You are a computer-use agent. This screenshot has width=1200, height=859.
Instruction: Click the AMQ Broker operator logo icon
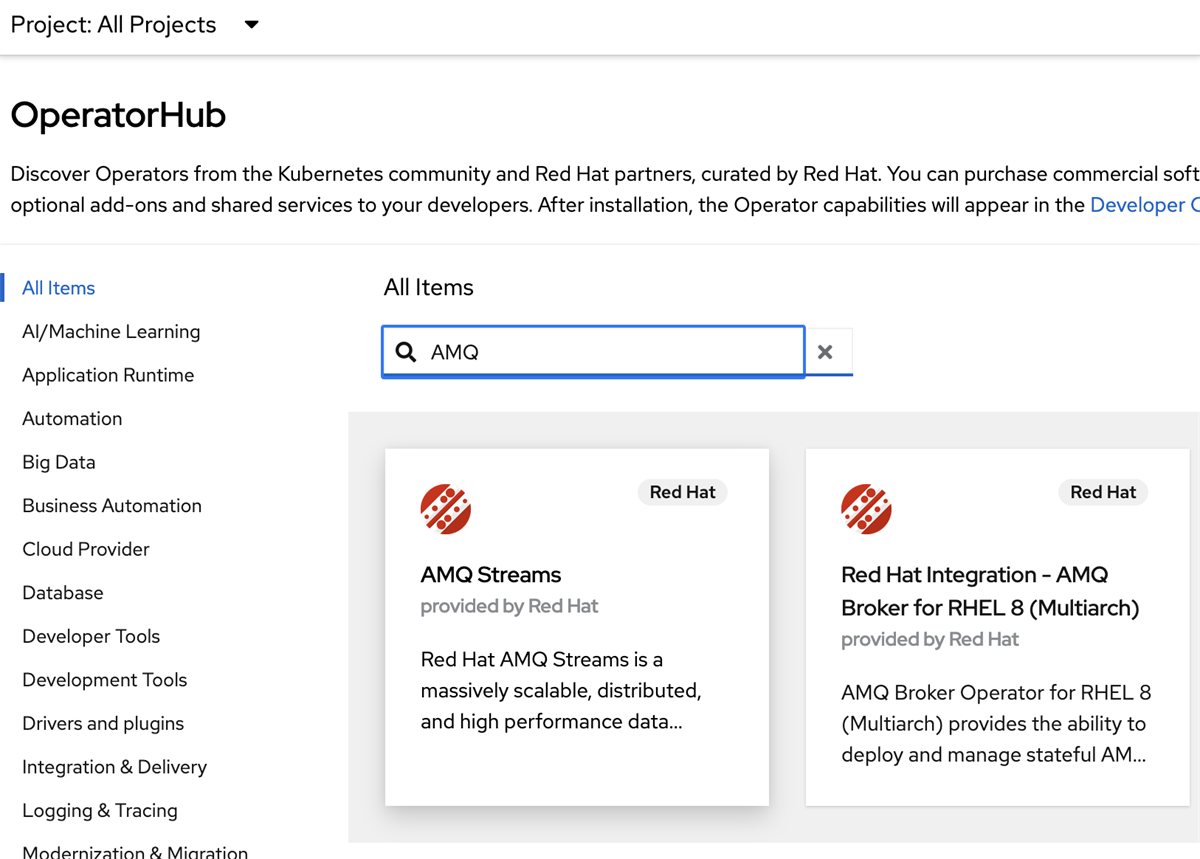click(866, 509)
